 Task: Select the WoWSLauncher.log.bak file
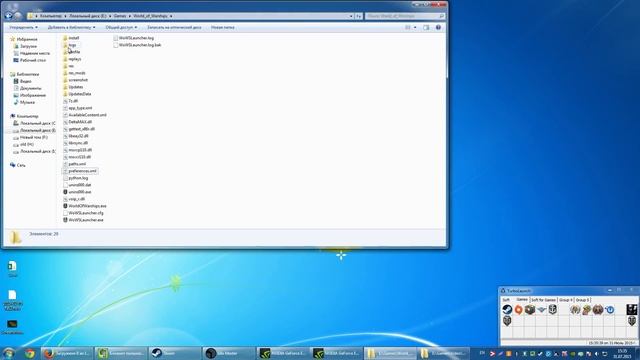pos(137,45)
